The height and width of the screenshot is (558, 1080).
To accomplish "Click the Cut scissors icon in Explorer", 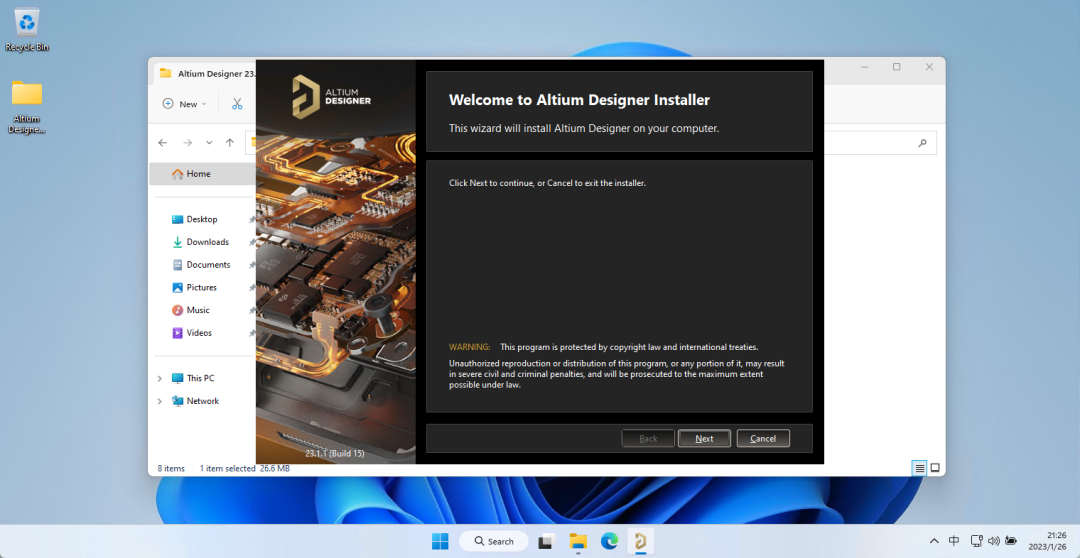I will (237, 104).
